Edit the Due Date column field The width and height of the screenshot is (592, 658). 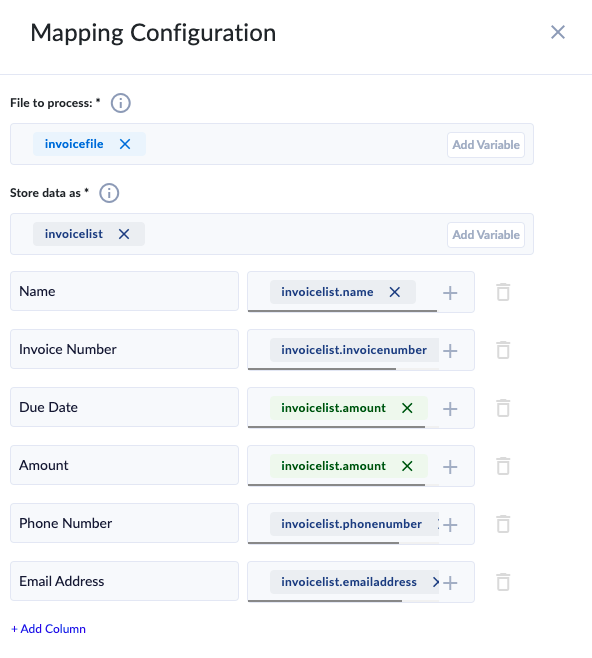tap(124, 407)
